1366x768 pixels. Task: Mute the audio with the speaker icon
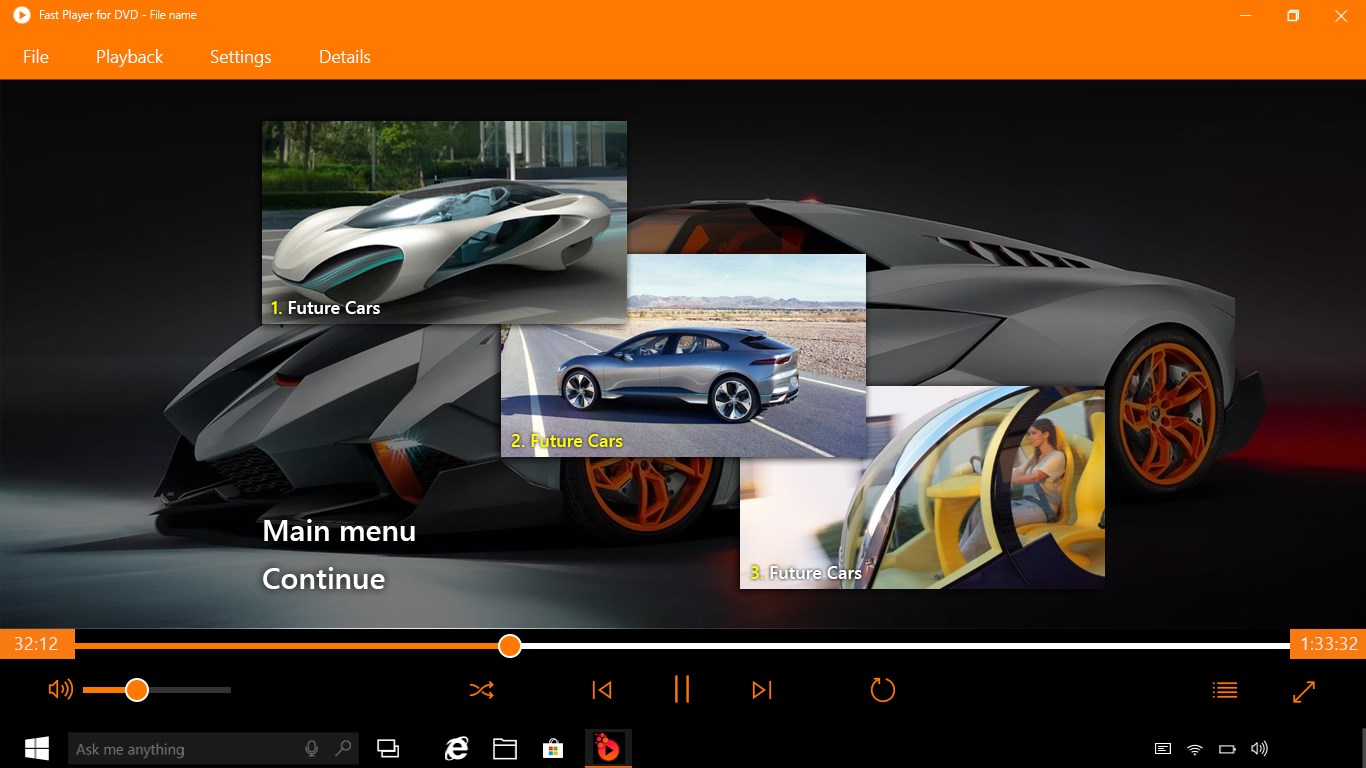click(x=60, y=689)
